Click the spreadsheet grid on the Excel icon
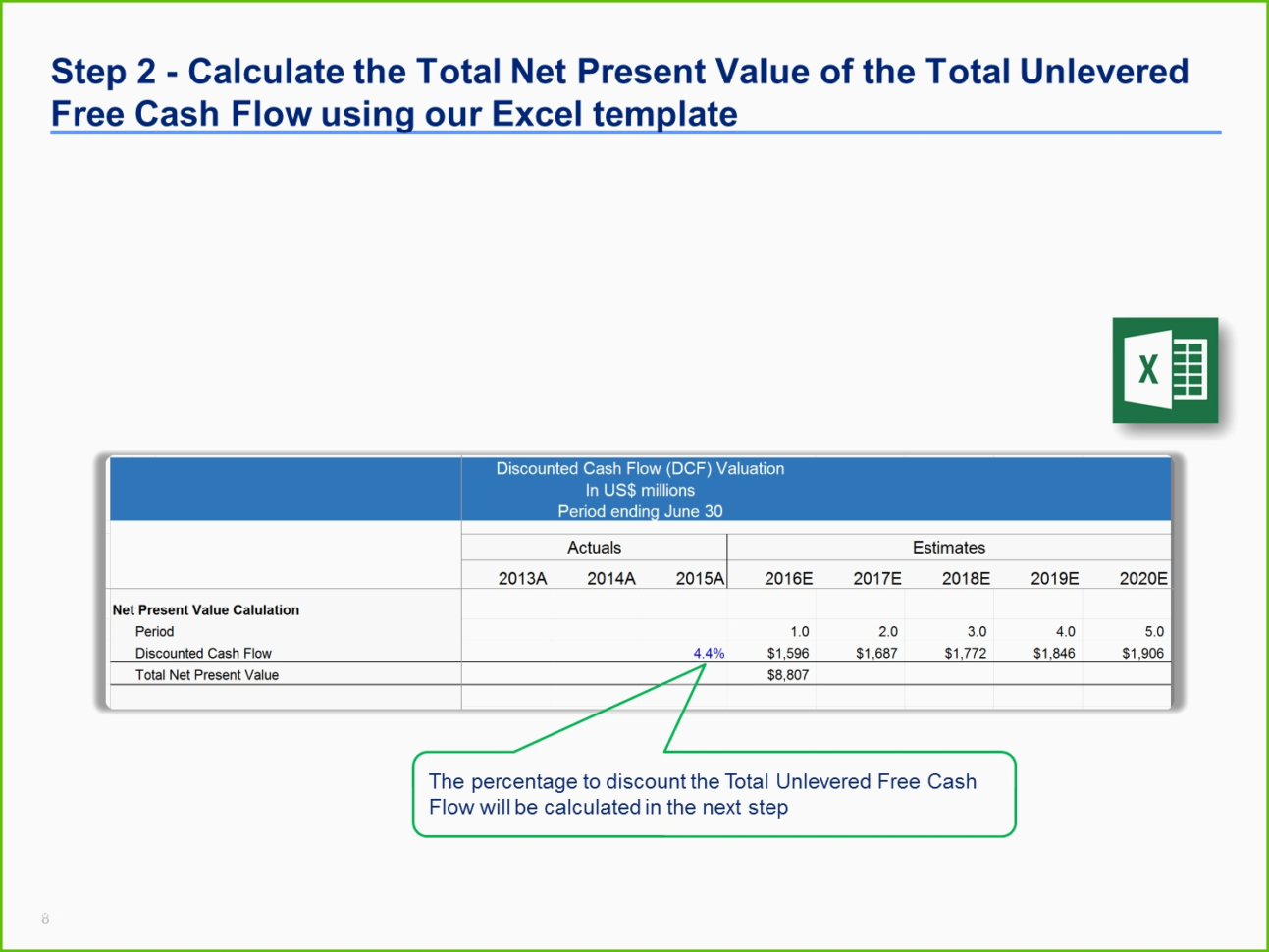The image size is (1269, 952). click(1190, 372)
